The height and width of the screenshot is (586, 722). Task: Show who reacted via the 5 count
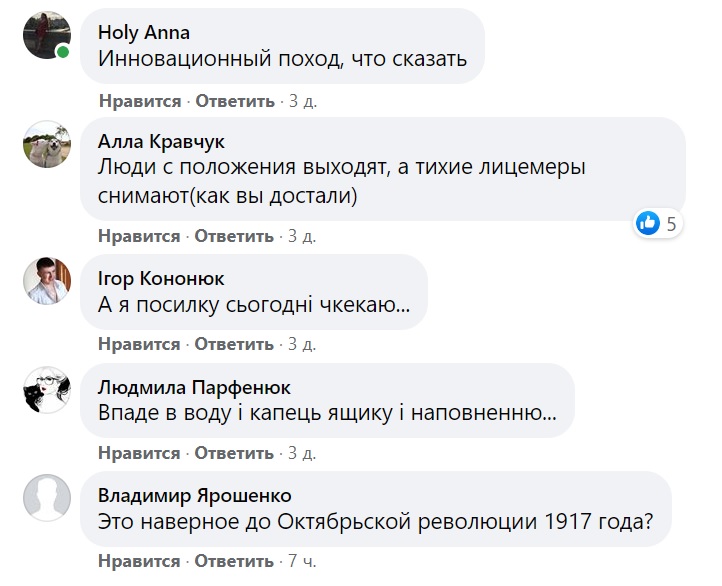click(672, 224)
